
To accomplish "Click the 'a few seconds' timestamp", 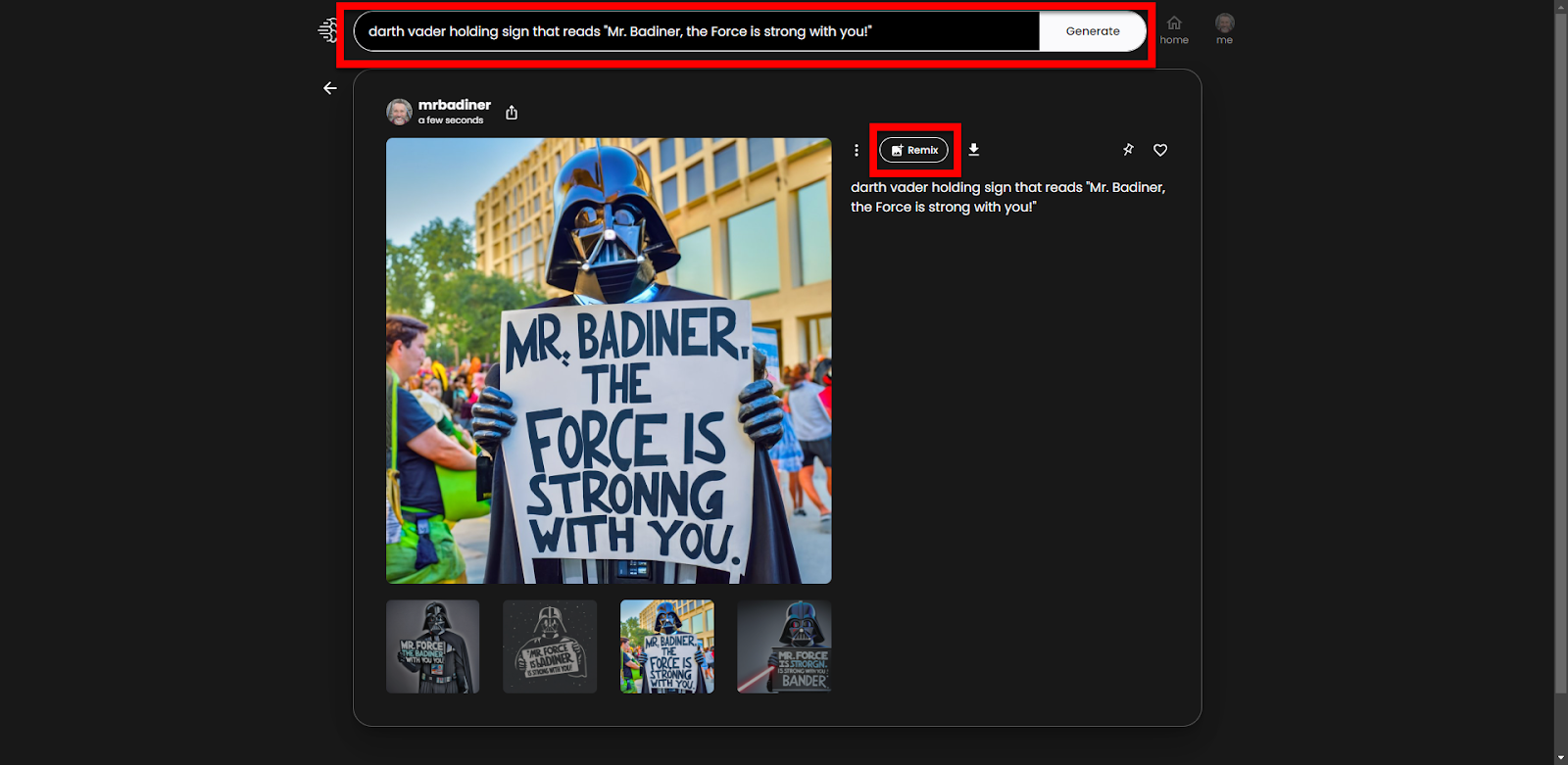I will coord(451,120).
